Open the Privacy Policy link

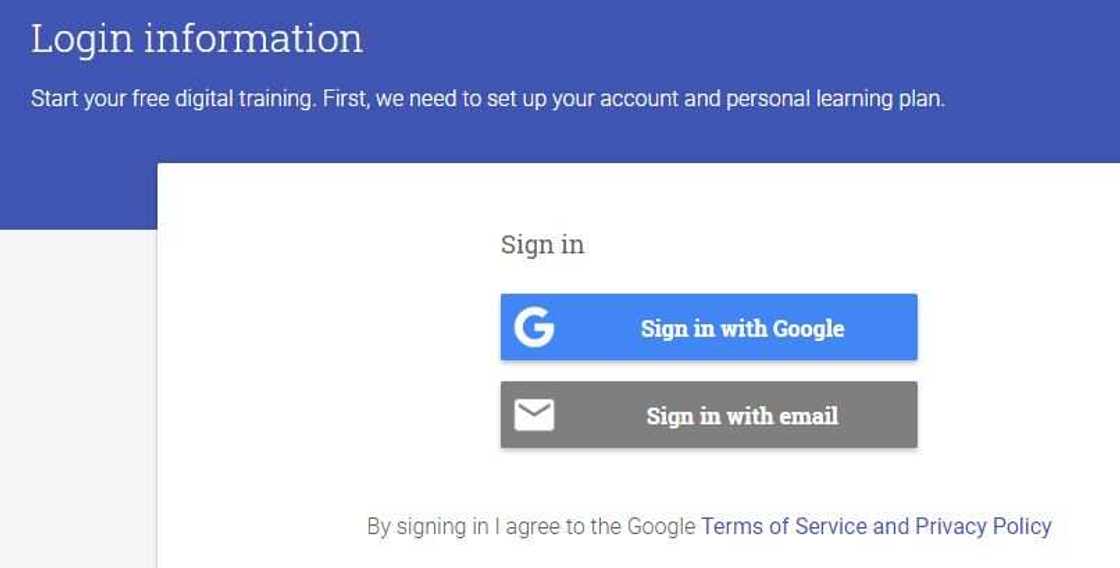(x=983, y=526)
